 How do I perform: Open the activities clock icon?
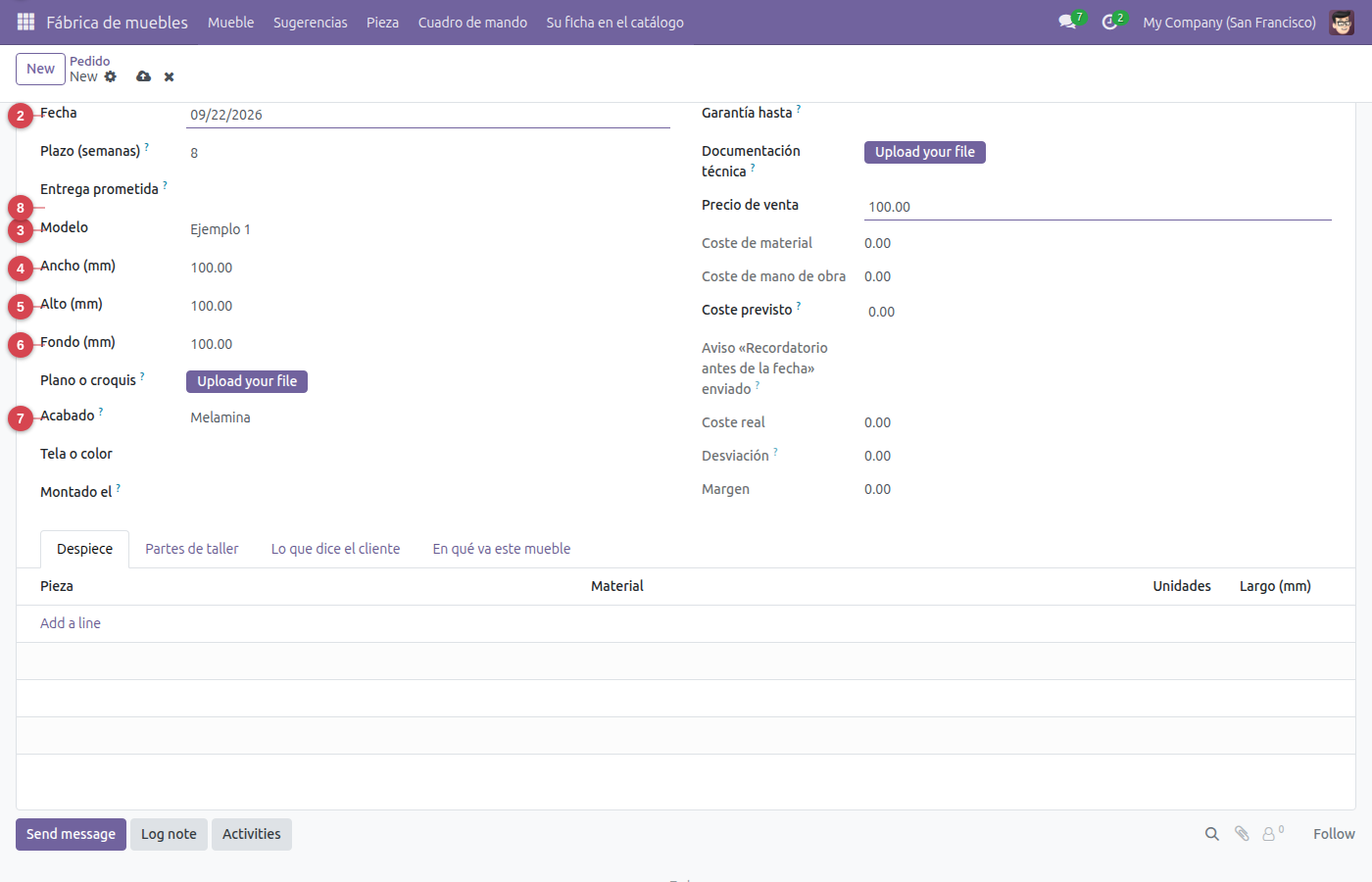coord(1109,22)
